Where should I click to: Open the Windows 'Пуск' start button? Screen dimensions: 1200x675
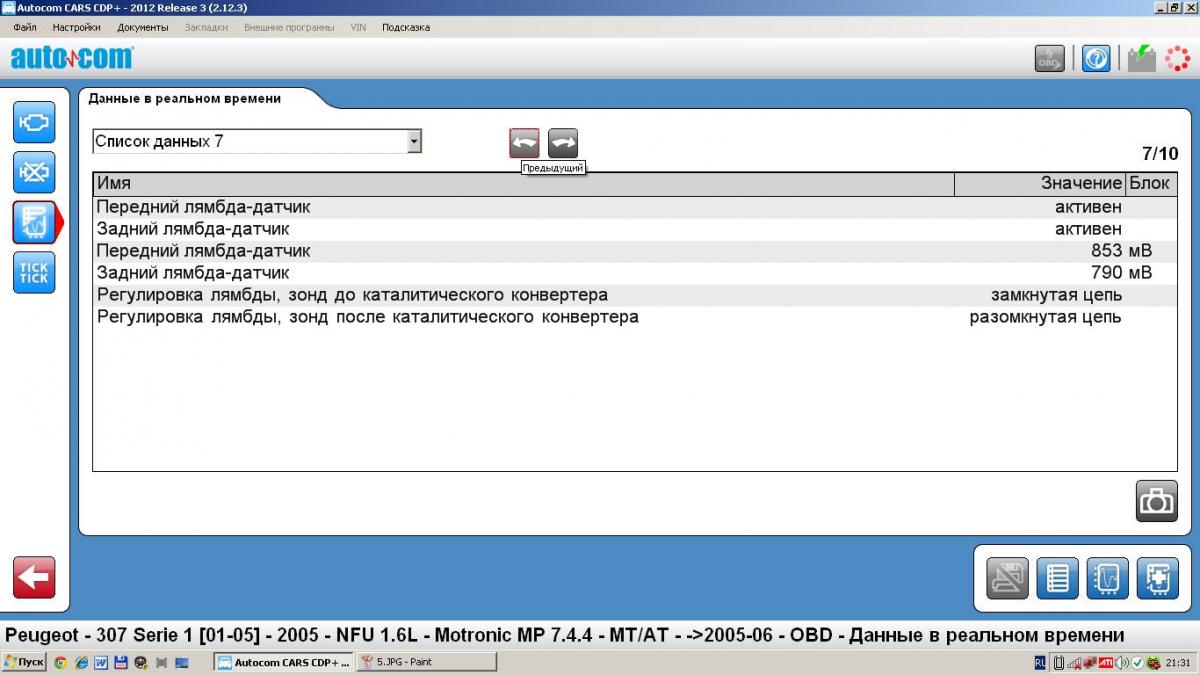[x=24, y=662]
